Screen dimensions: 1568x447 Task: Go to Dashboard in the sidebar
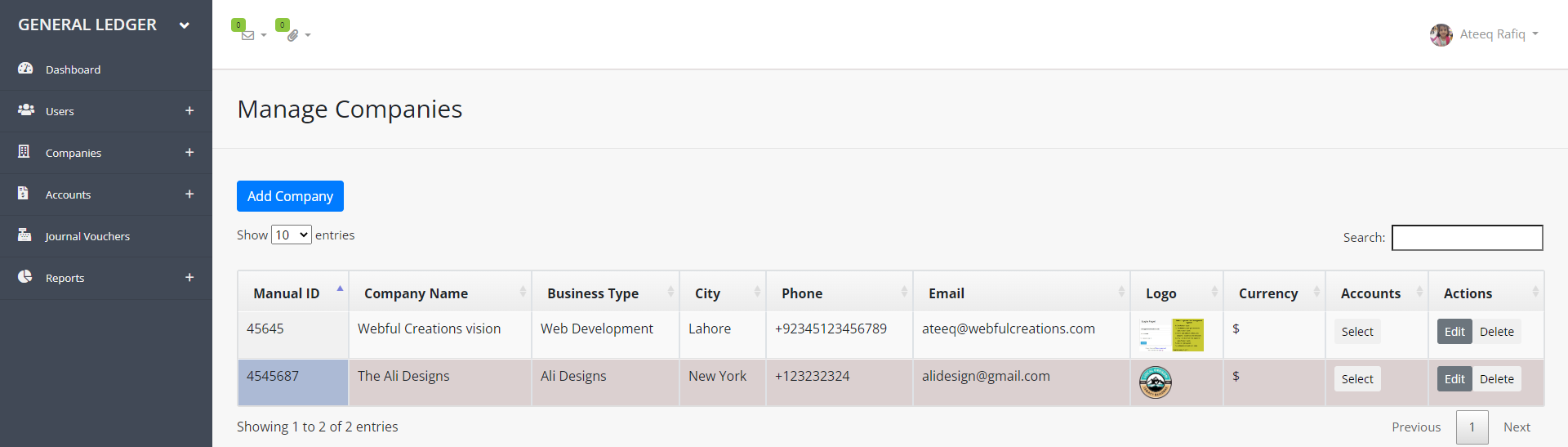73,69
